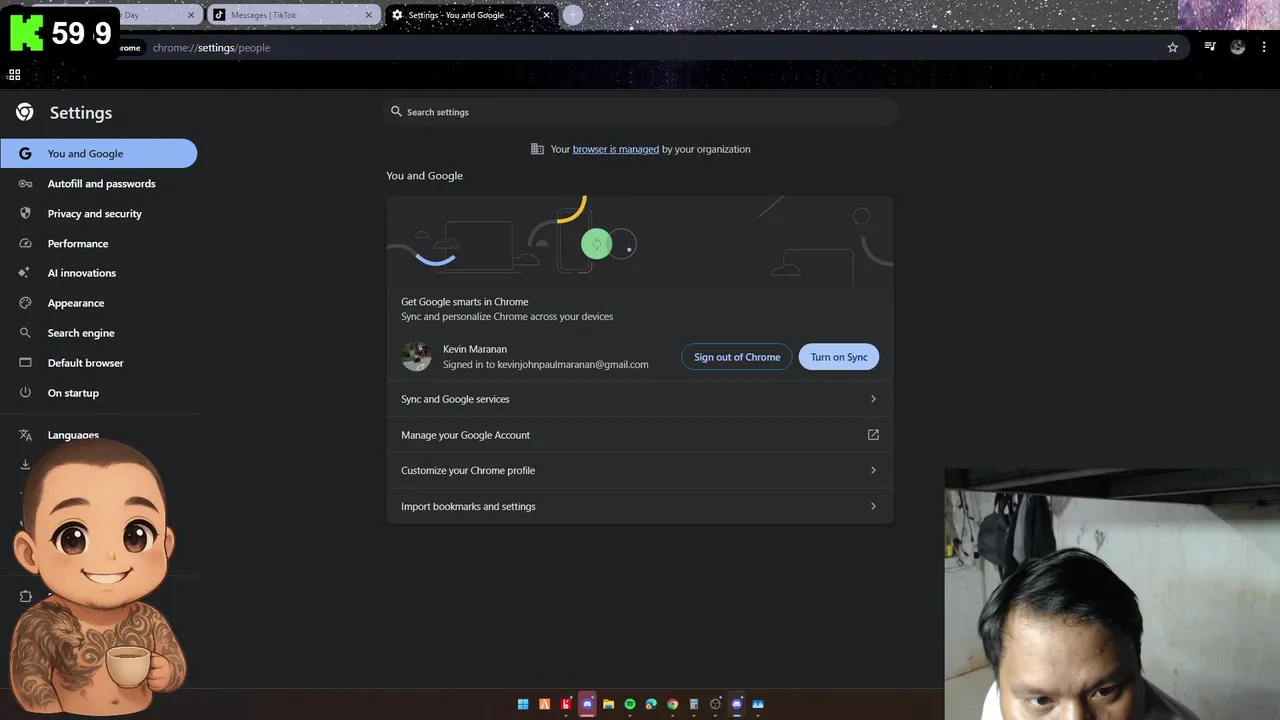Screen dimensions: 1280x720
Task: Click the You and Google sidebar icon
Action: (25, 153)
